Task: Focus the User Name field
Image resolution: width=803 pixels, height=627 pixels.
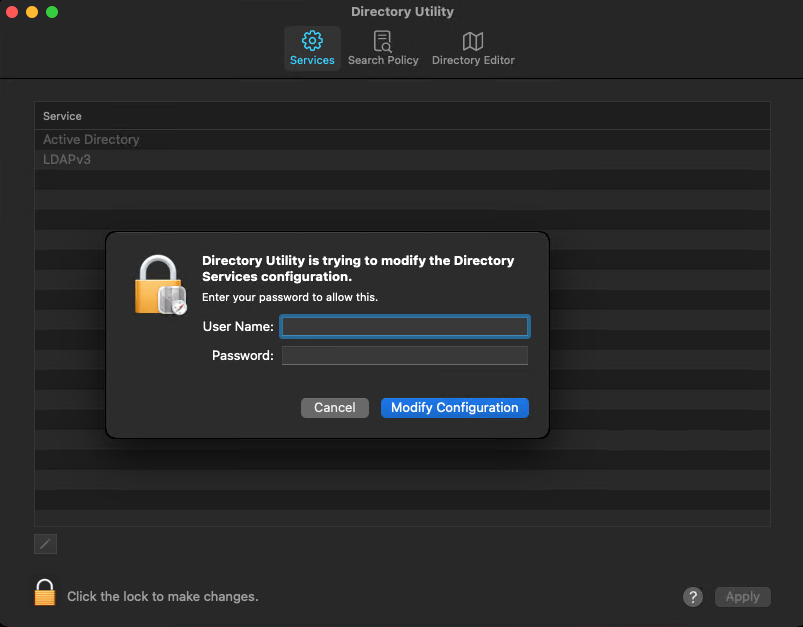Action: (405, 326)
